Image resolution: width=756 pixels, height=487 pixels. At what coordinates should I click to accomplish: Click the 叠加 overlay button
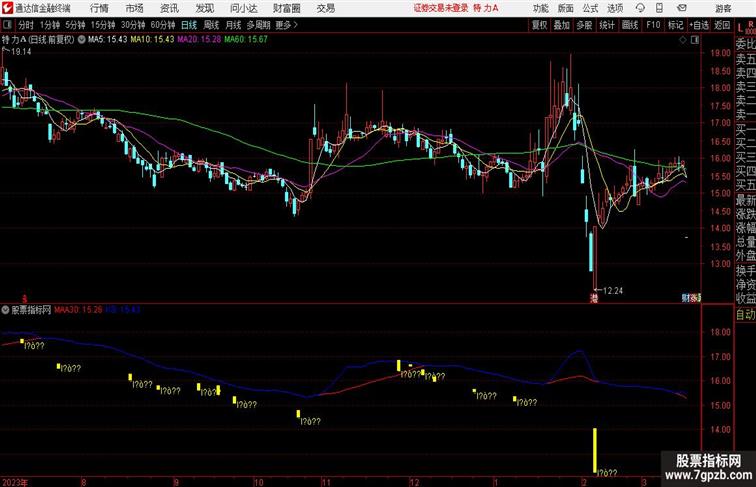tap(562, 25)
